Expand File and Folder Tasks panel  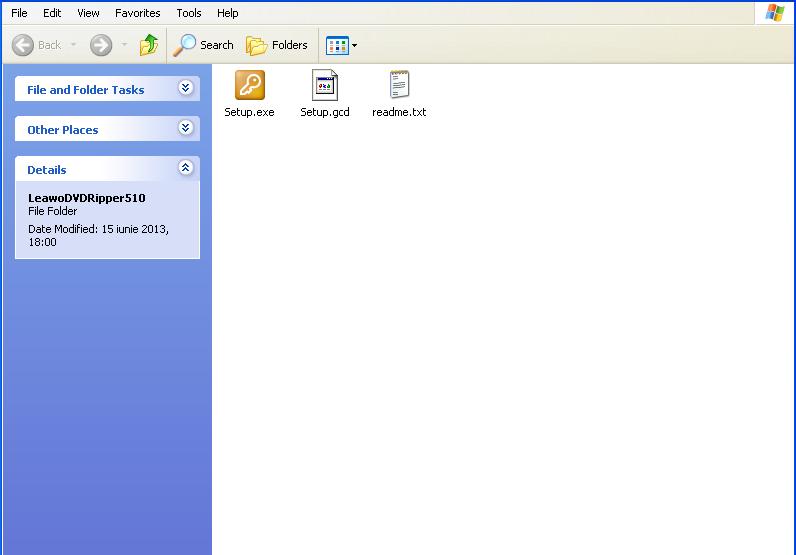186,88
